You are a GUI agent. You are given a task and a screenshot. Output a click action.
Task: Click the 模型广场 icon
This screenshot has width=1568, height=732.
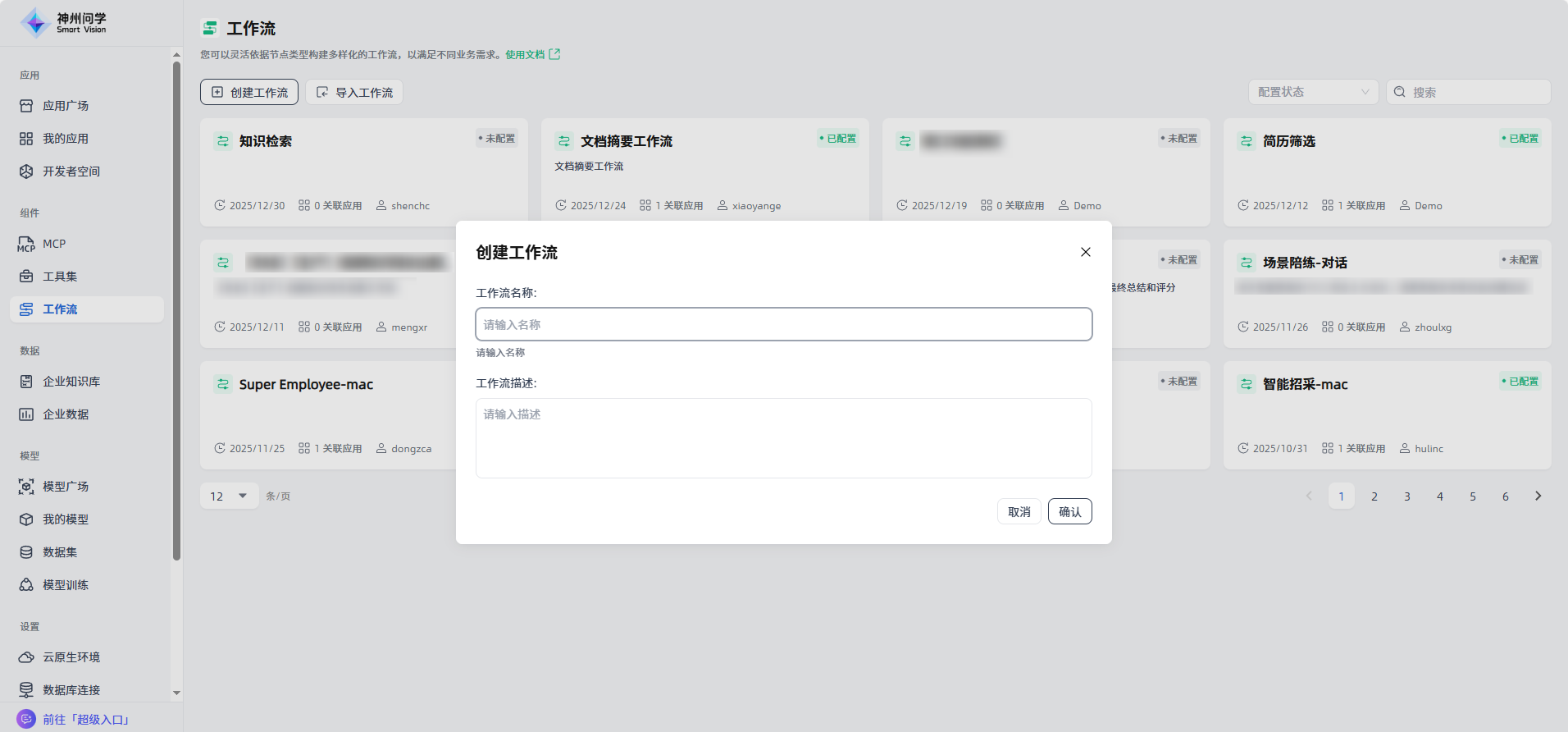pos(26,487)
